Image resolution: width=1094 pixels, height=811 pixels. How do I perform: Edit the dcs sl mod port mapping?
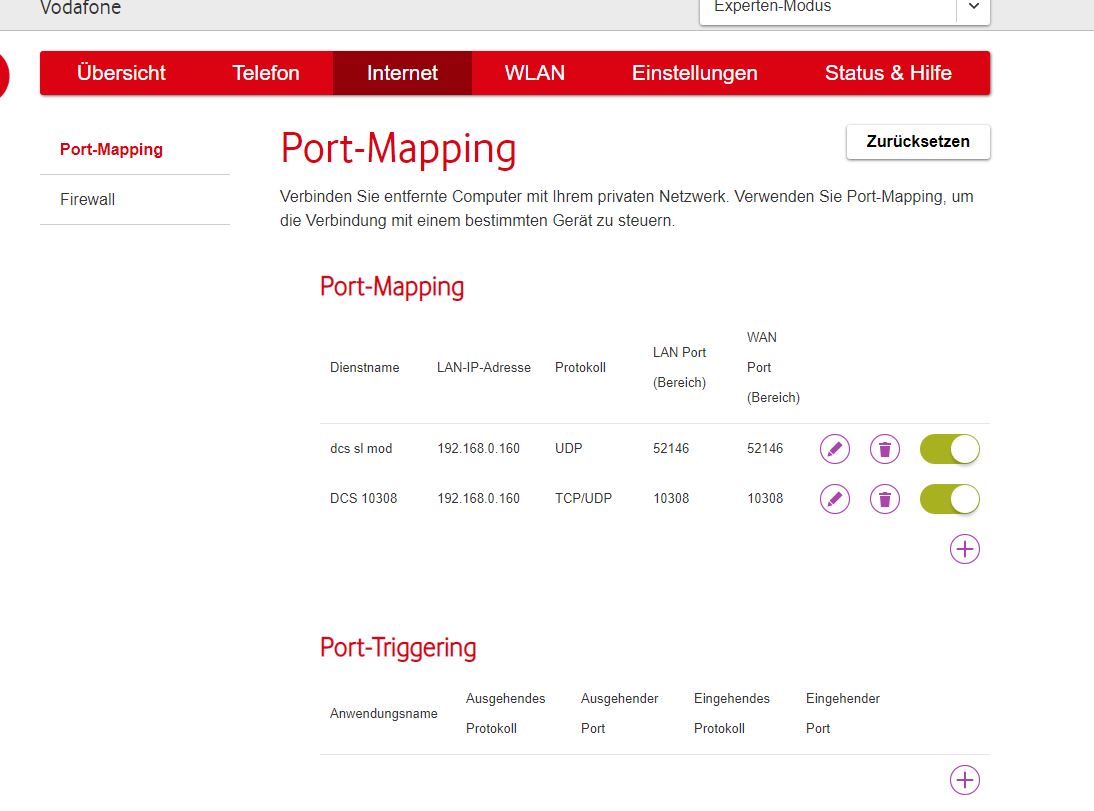coord(834,449)
